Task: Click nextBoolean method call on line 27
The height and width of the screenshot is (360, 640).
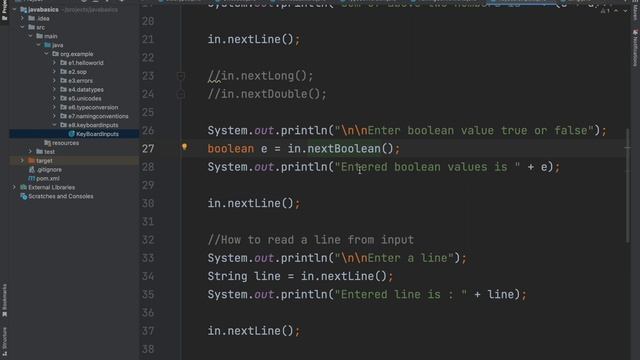Action: coord(344,149)
